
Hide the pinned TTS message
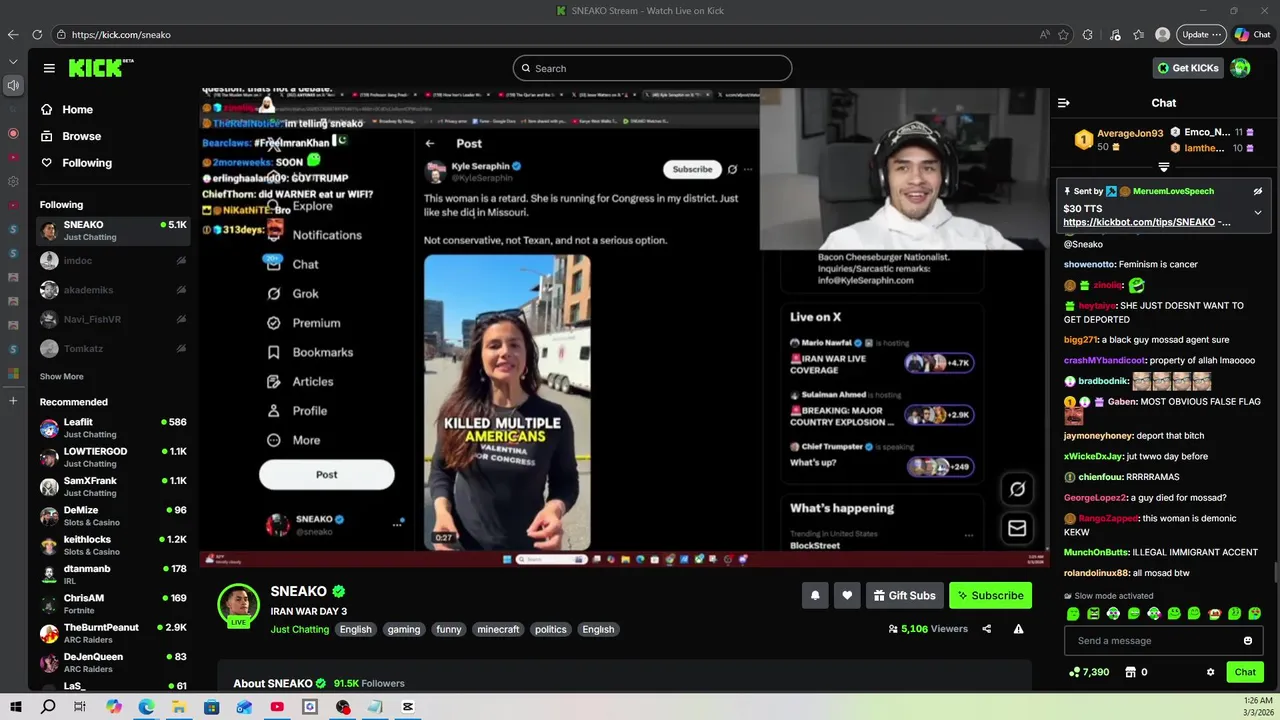pyautogui.click(x=1258, y=191)
